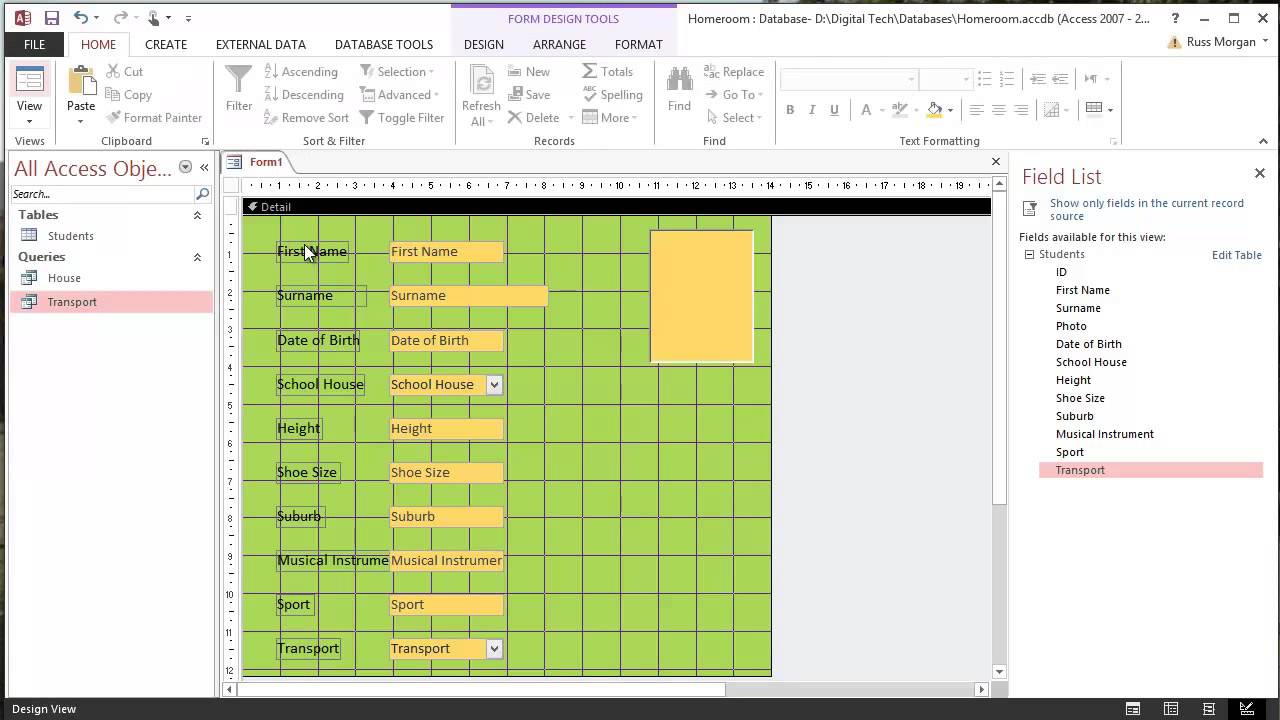This screenshot has width=1280, height=720.
Task: Click the navigation pane Search box
Action: 103,194
